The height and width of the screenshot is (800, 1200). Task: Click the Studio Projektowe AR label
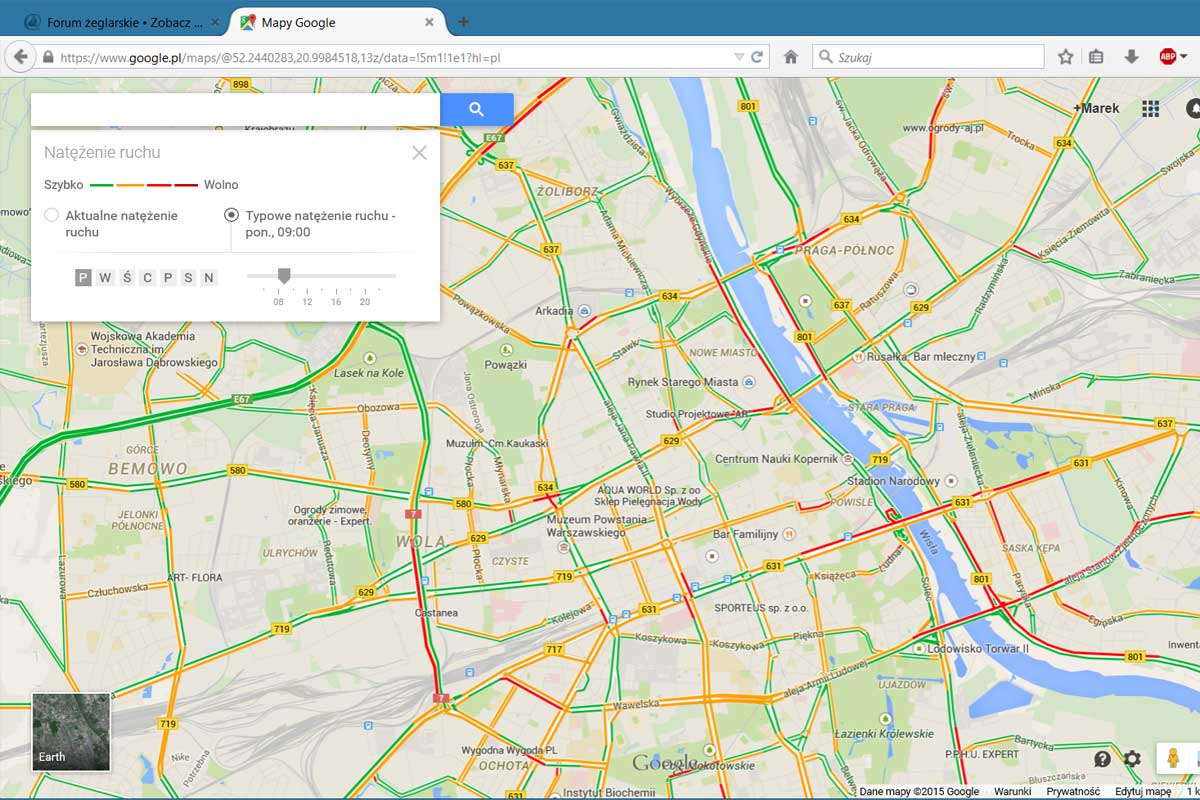click(697, 414)
